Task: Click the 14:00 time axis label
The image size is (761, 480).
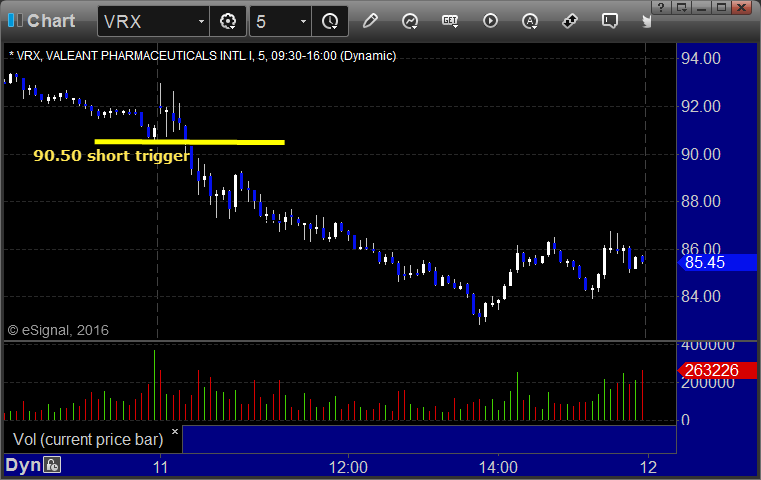Action: click(498, 467)
